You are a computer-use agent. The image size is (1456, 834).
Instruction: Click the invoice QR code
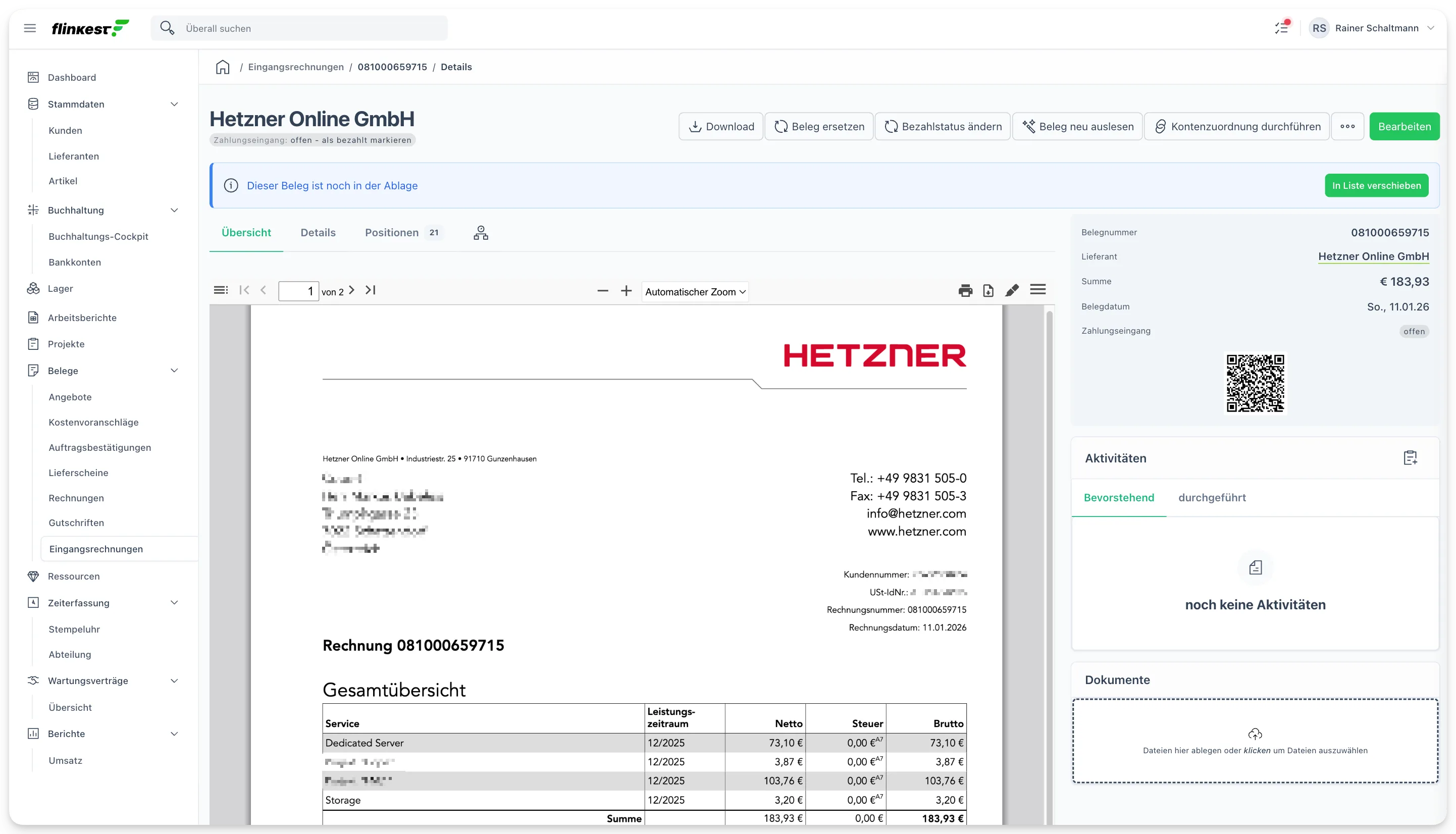[x=1255, y=383]
